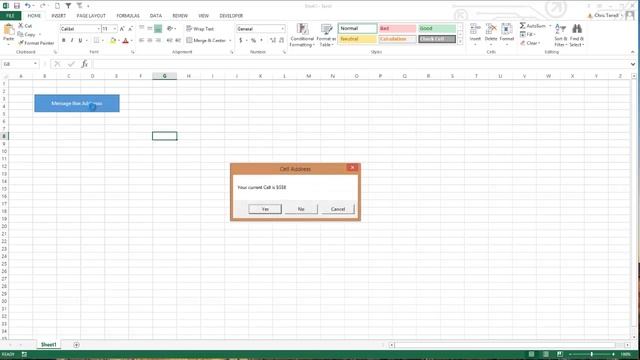Image resolution: width=640 pixels, height=360 pixels.
Task: Apply the red font color
Action: click(126, 40)
